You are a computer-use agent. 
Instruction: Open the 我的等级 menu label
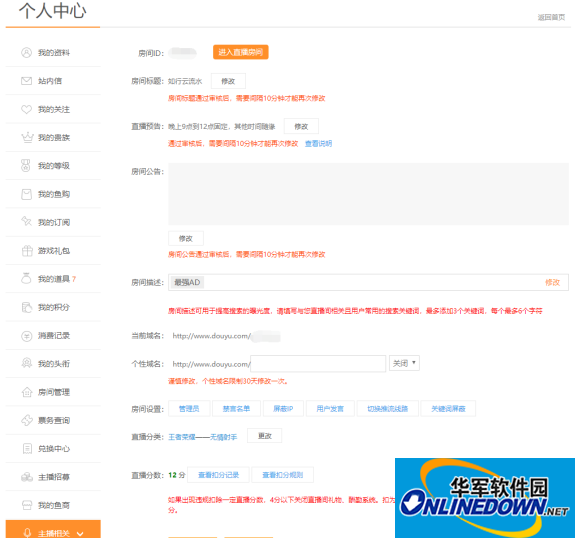coord(54,166)
